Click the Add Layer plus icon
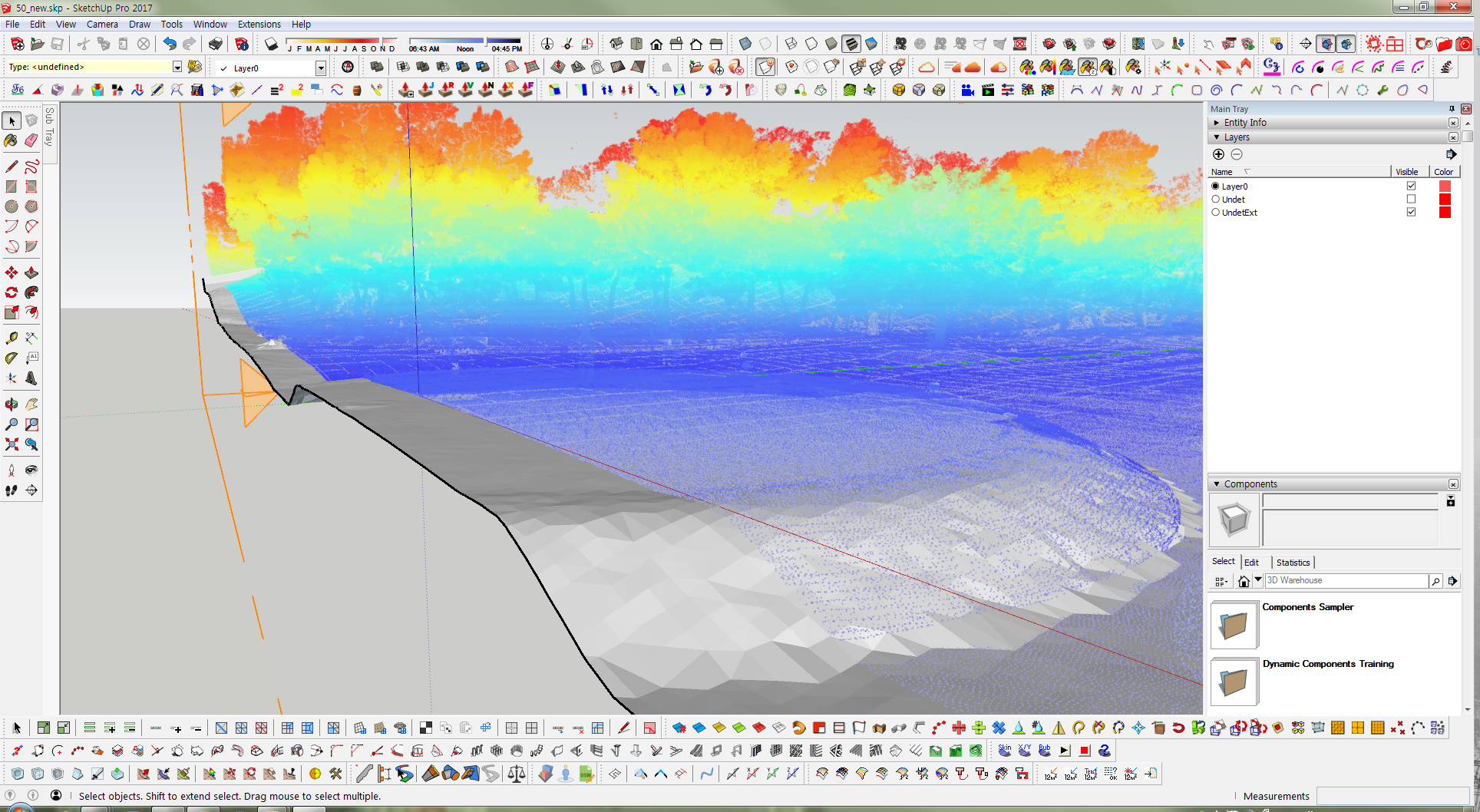 [x=1218, y=154]
